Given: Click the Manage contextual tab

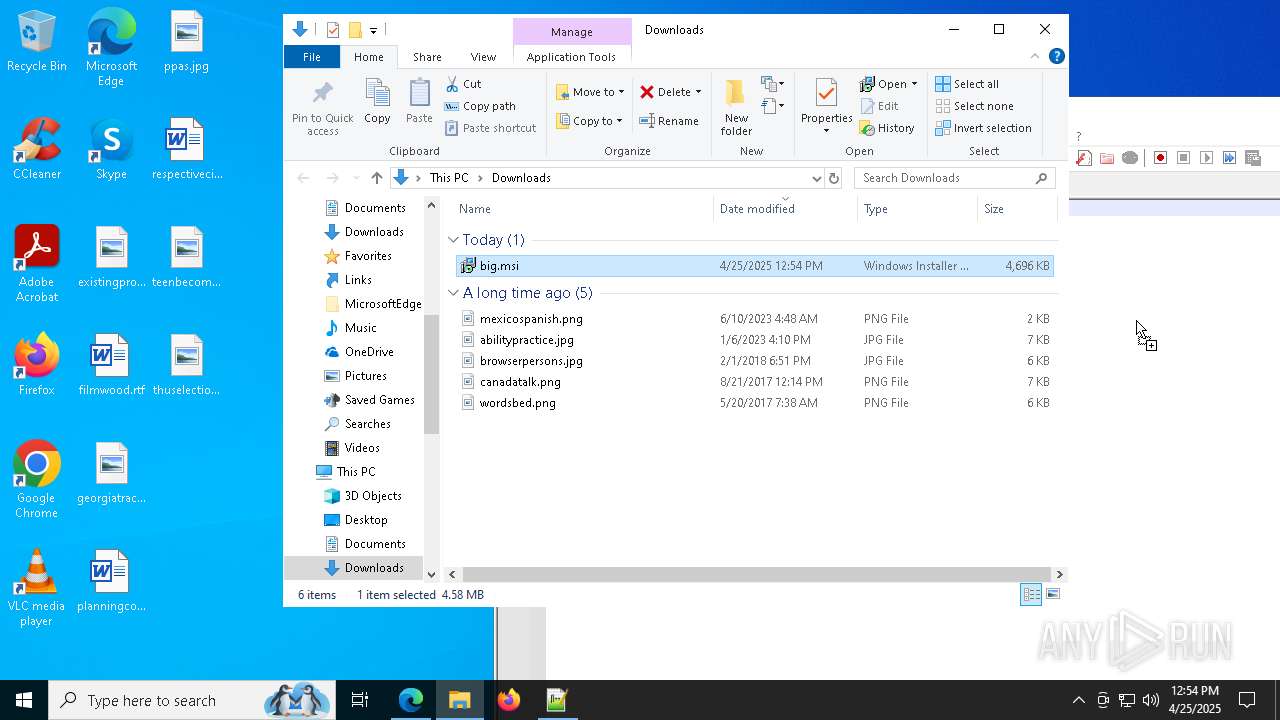Looking at the screenshot, I should point(572,32).
